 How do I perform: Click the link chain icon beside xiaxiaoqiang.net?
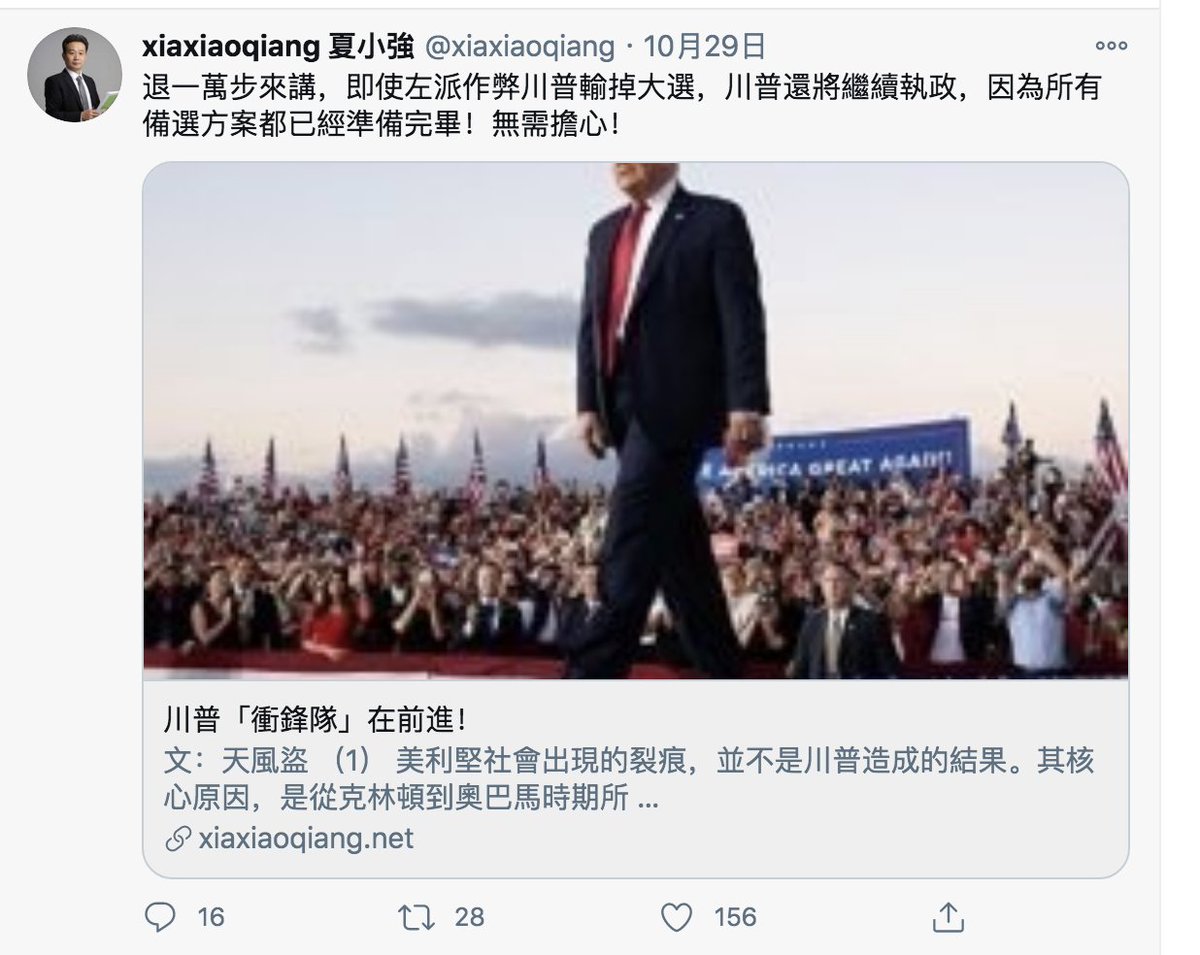(177, 838)
